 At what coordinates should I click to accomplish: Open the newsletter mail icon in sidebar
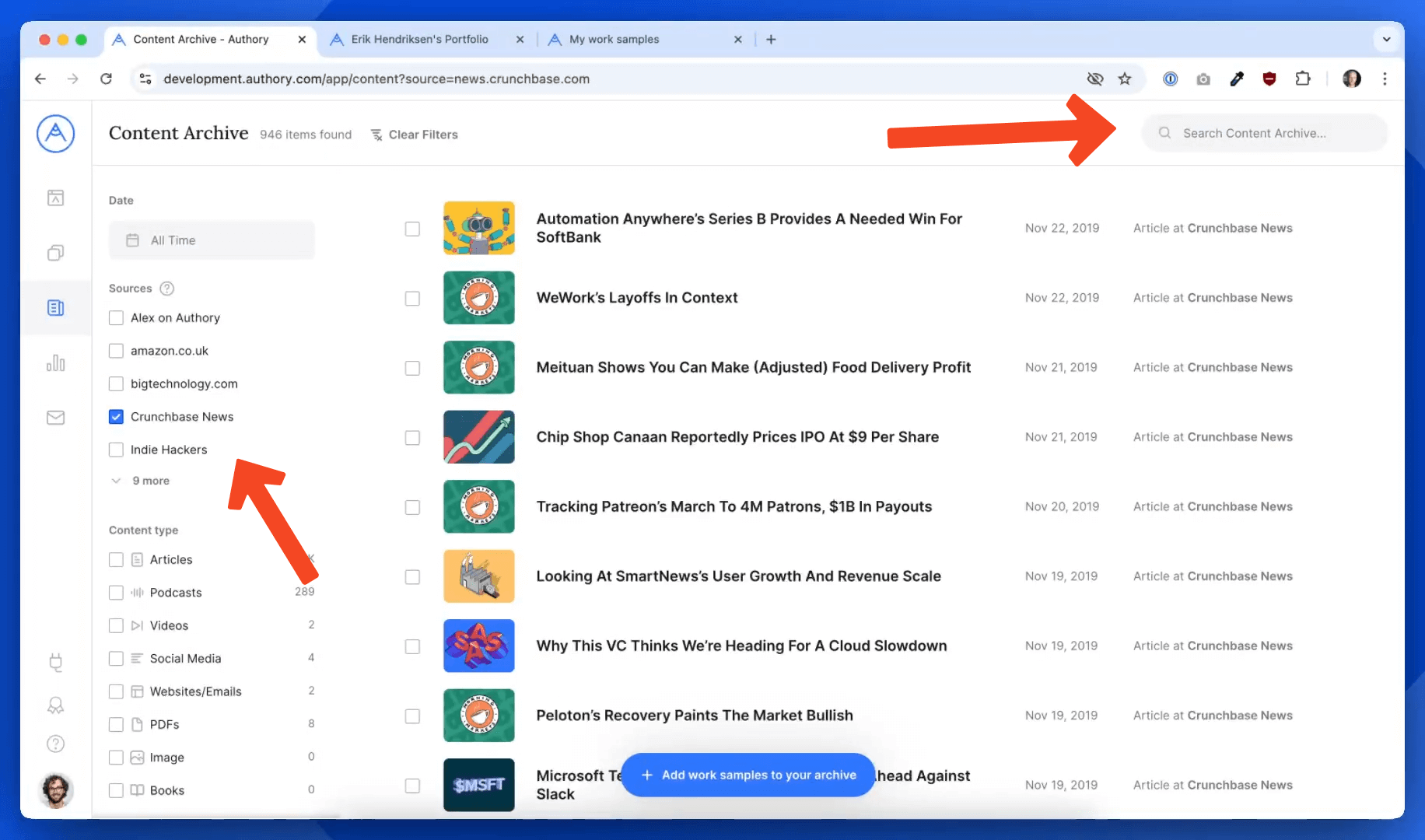coord(55,418)
